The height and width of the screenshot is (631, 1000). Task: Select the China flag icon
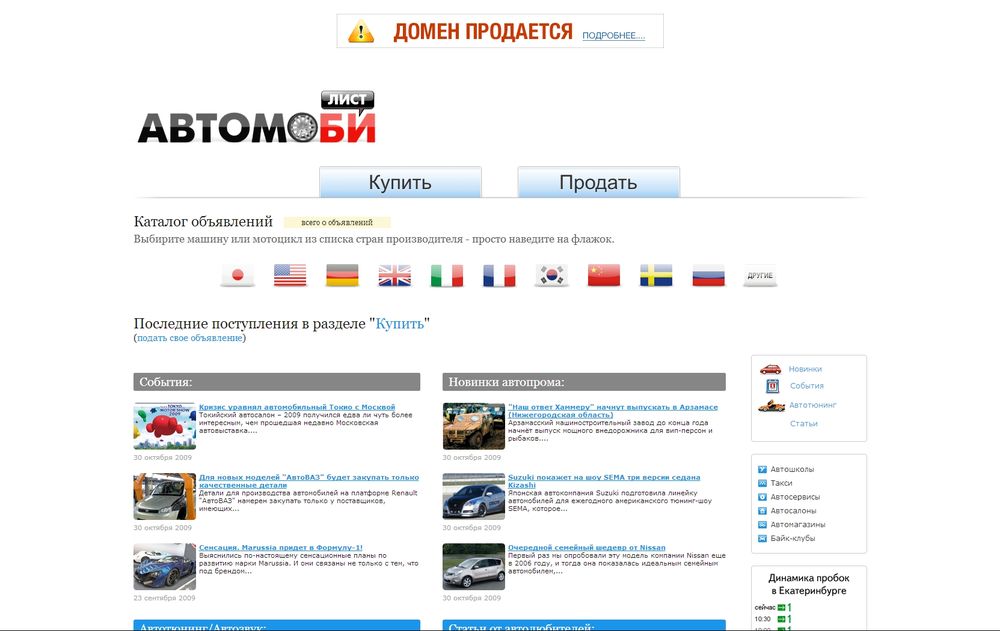[604, 276]
